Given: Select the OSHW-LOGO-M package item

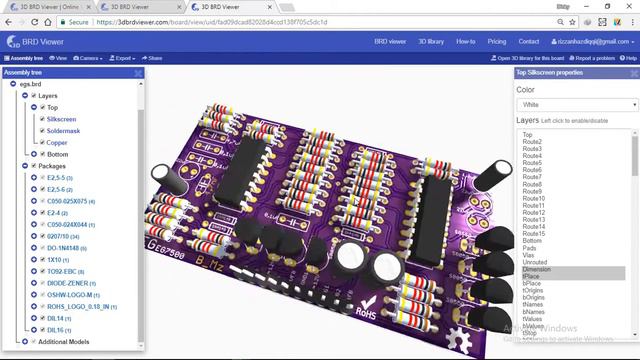Looking at the screenshot, I should [73, 295].
